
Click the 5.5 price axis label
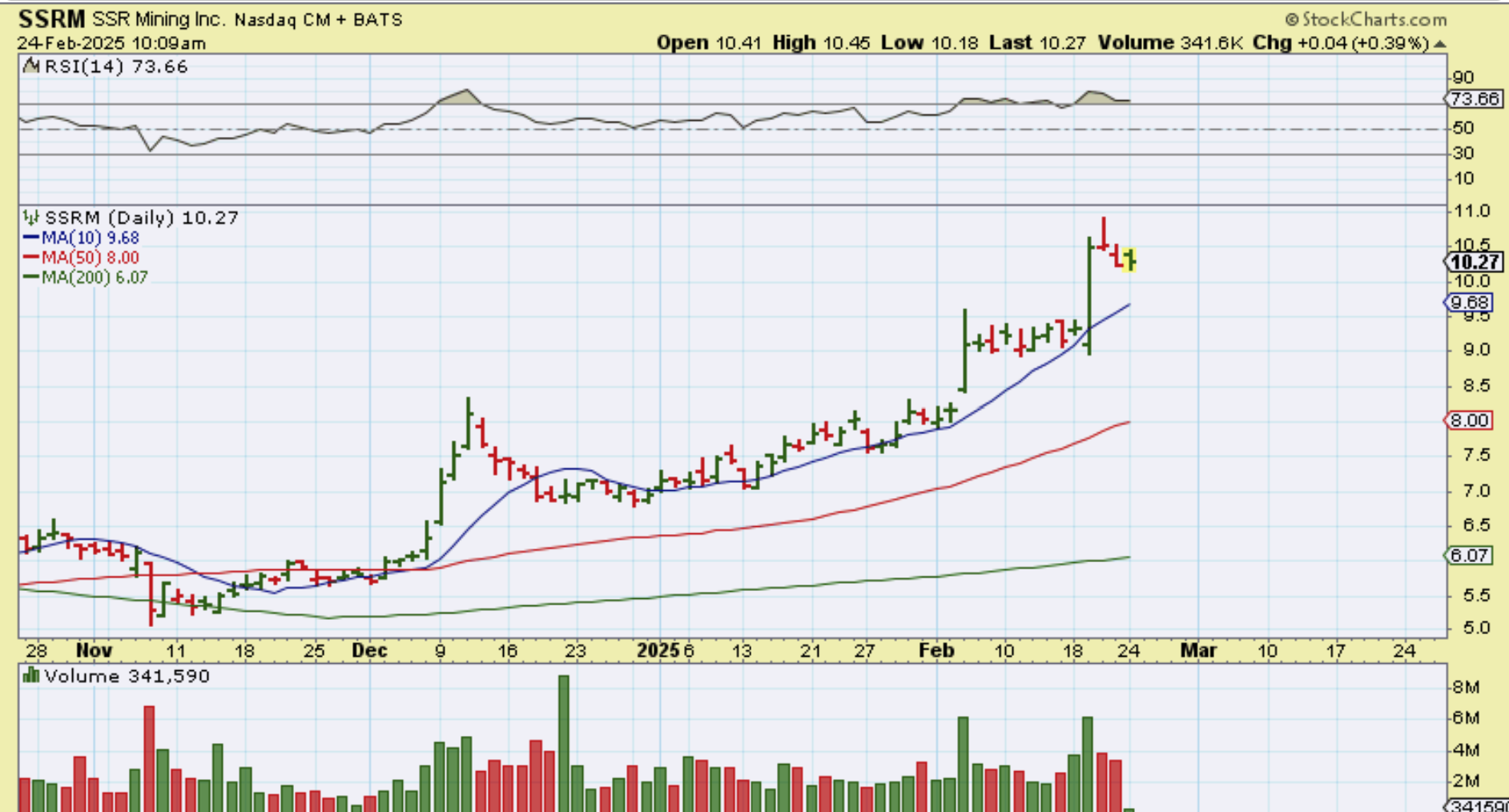click(1476, 596)
